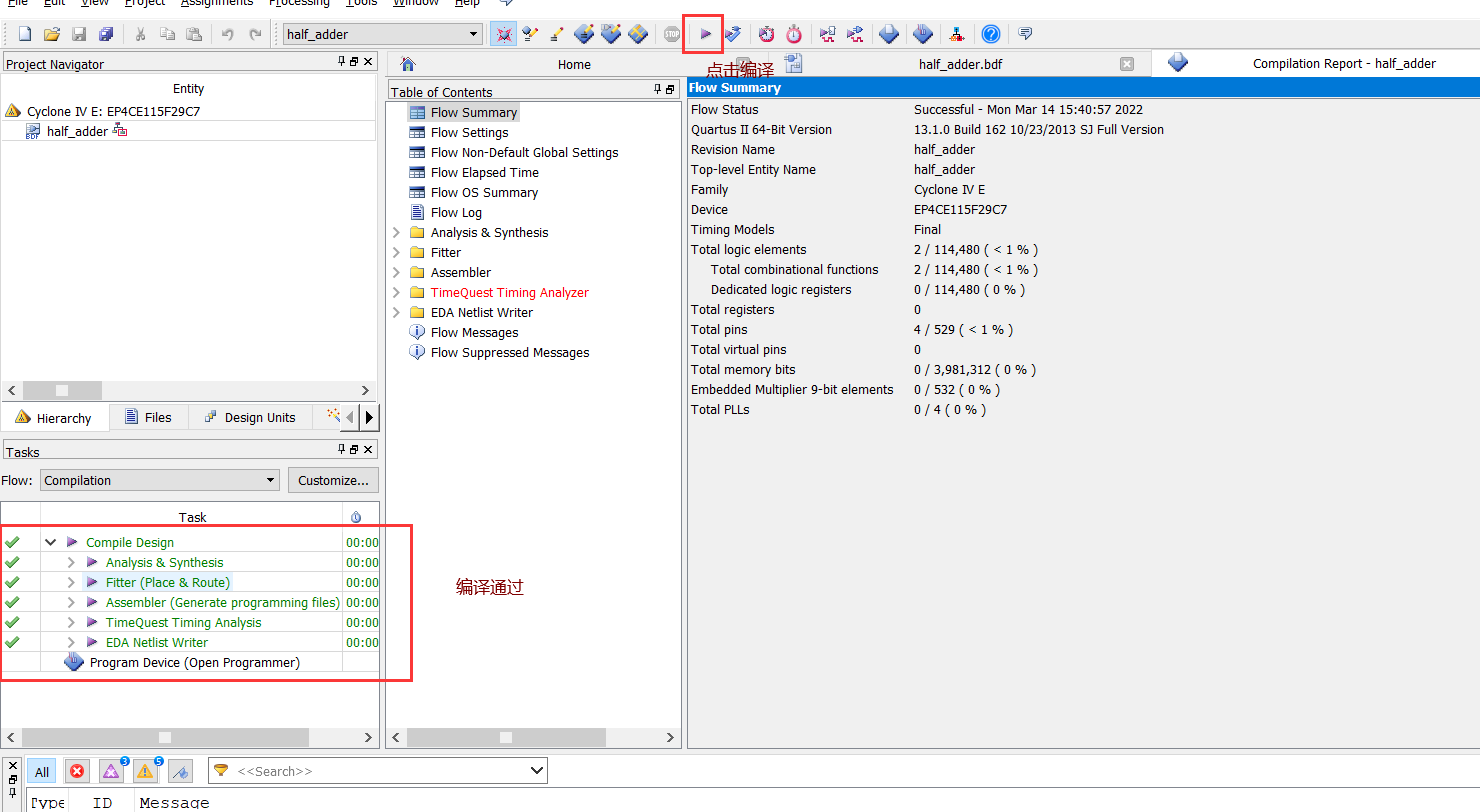Screen dimensions: 1480x812
Task: Toggle the All messages filter
Action: tap(42, 771)
